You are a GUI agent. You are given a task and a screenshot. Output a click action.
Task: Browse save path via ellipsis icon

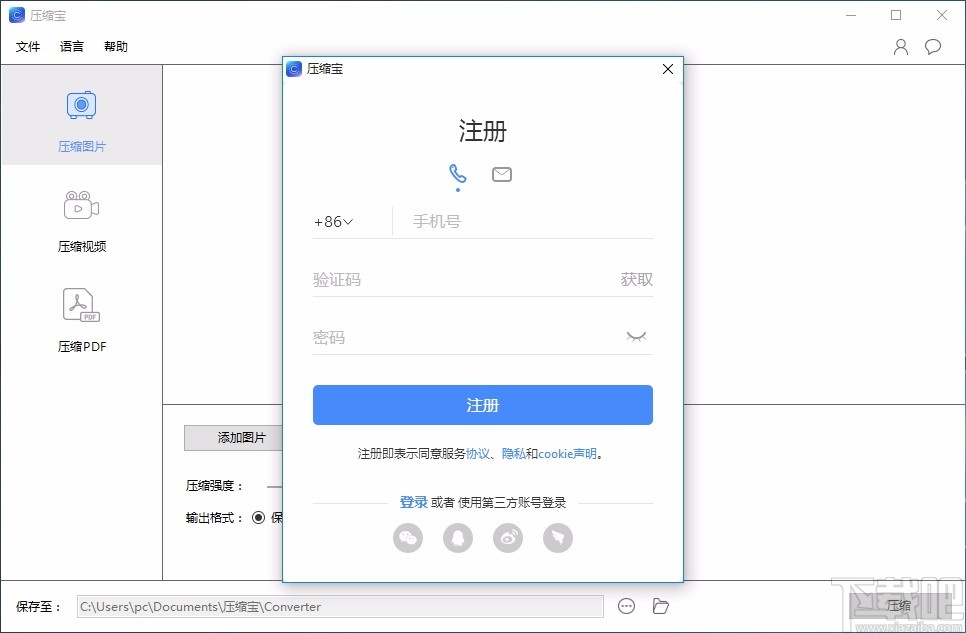tap(627, 606)
